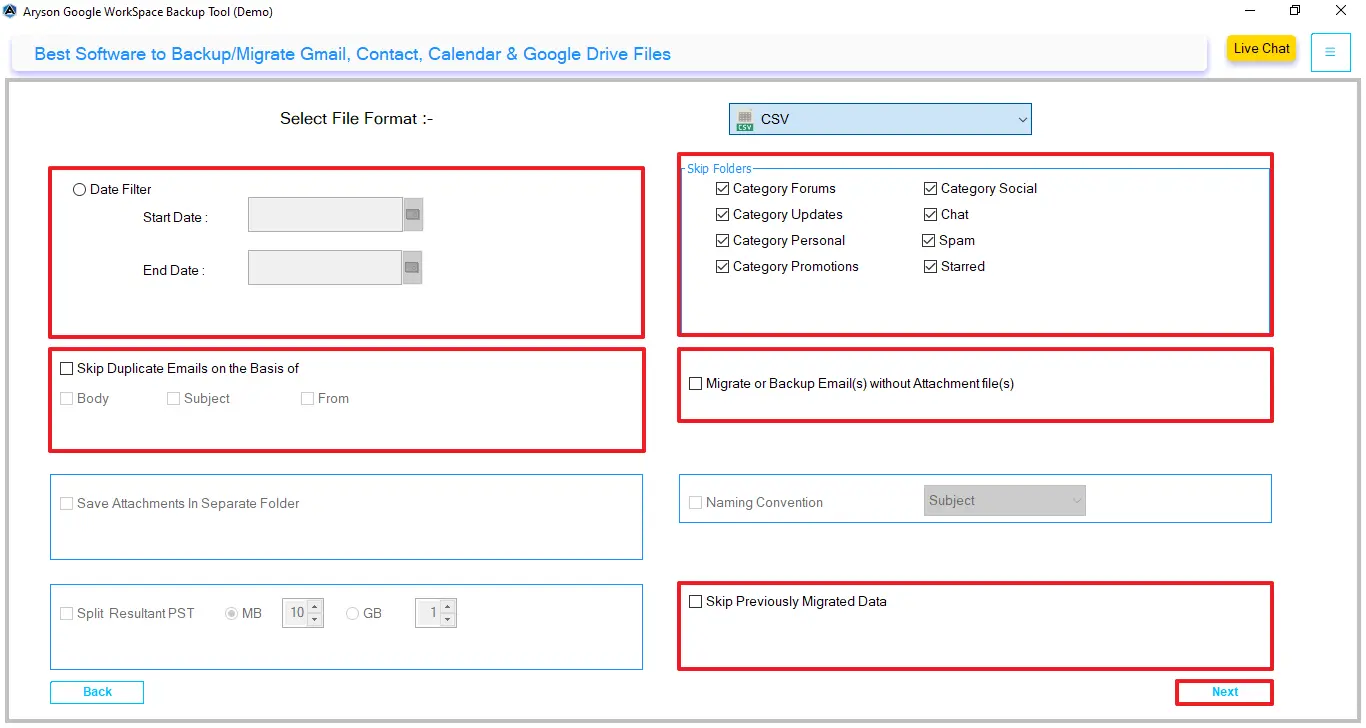Click the Back button
This screenshot has height=728, width=1366.
[x=97, y=692]
